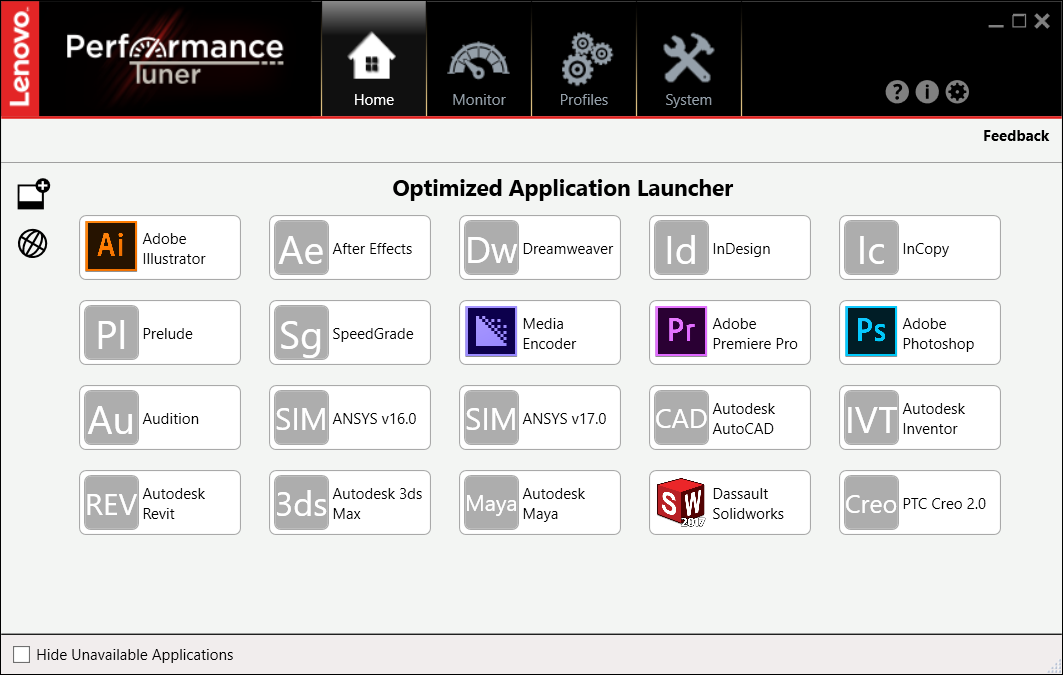Click the Feedback link

(x=1016, y=136)
